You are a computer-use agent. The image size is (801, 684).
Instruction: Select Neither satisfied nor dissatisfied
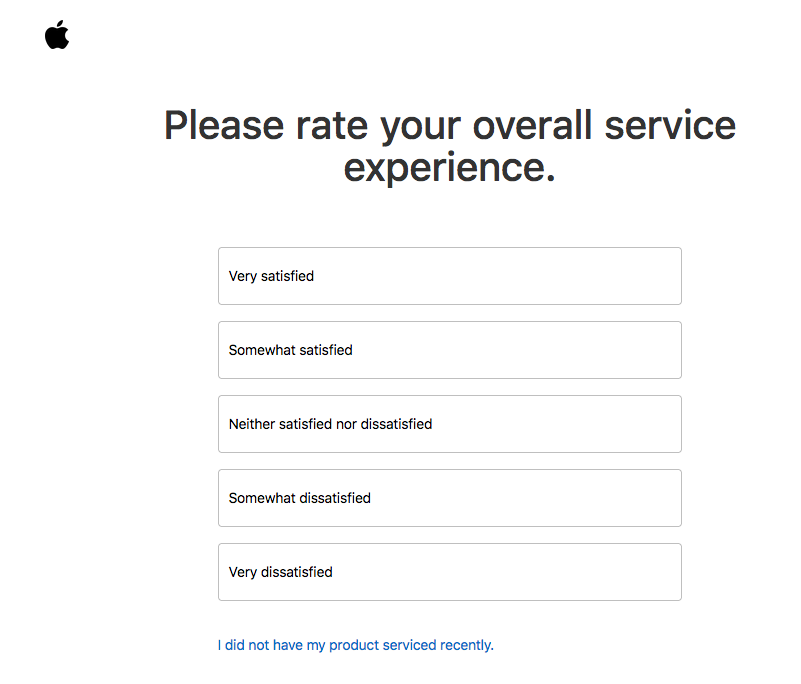[450, 424]
